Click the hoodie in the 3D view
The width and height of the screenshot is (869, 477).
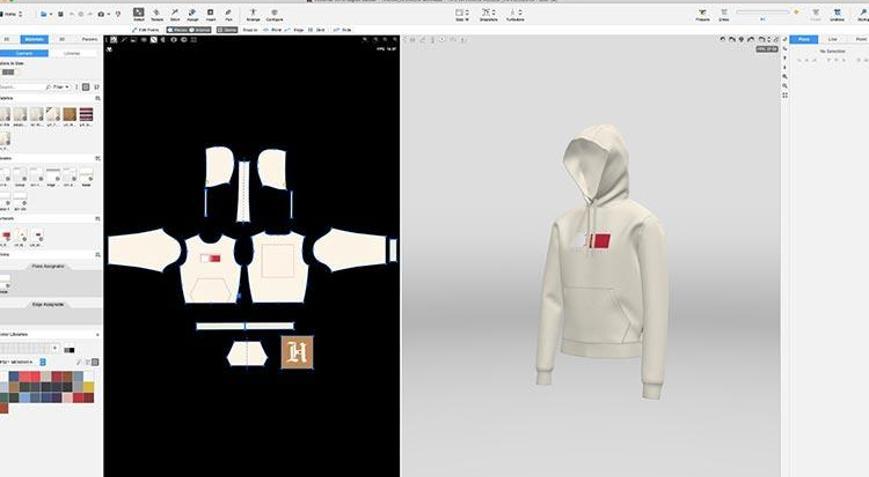coord(602,260)
